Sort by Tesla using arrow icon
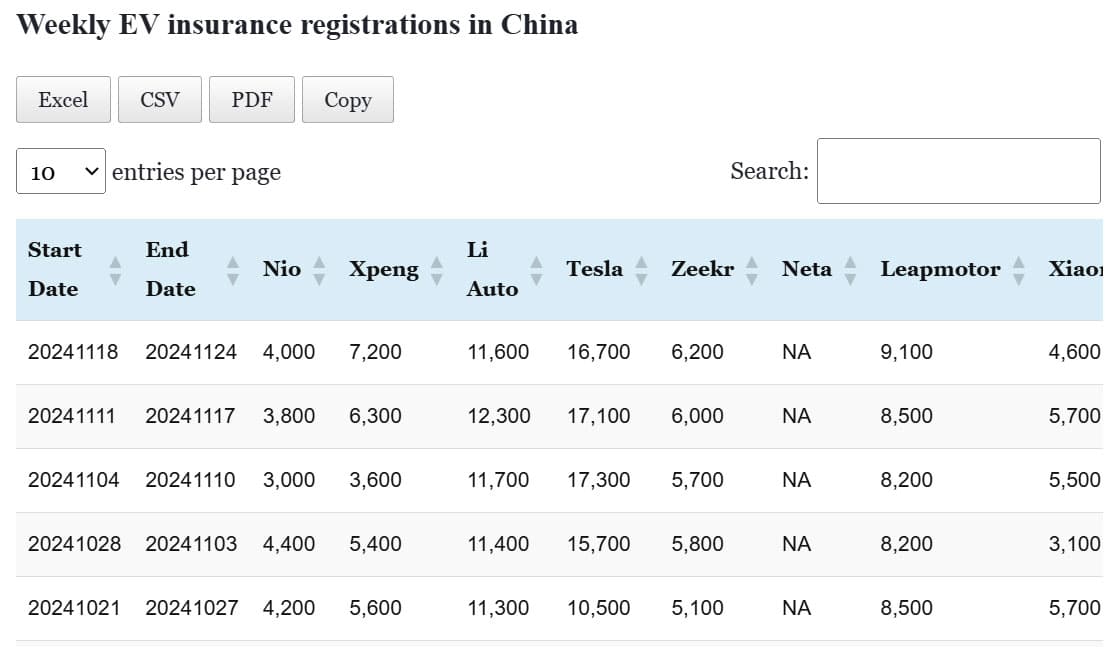 (x=641, y=269)
